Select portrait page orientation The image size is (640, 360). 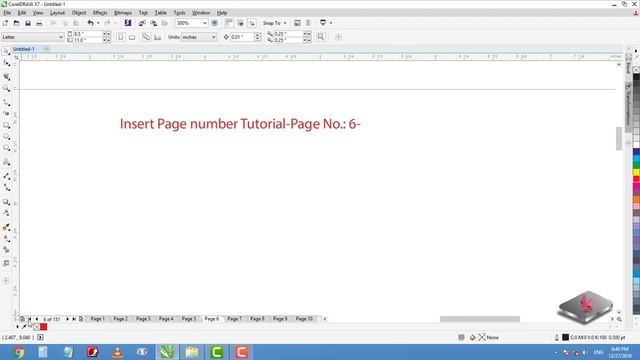pos(121,37)
